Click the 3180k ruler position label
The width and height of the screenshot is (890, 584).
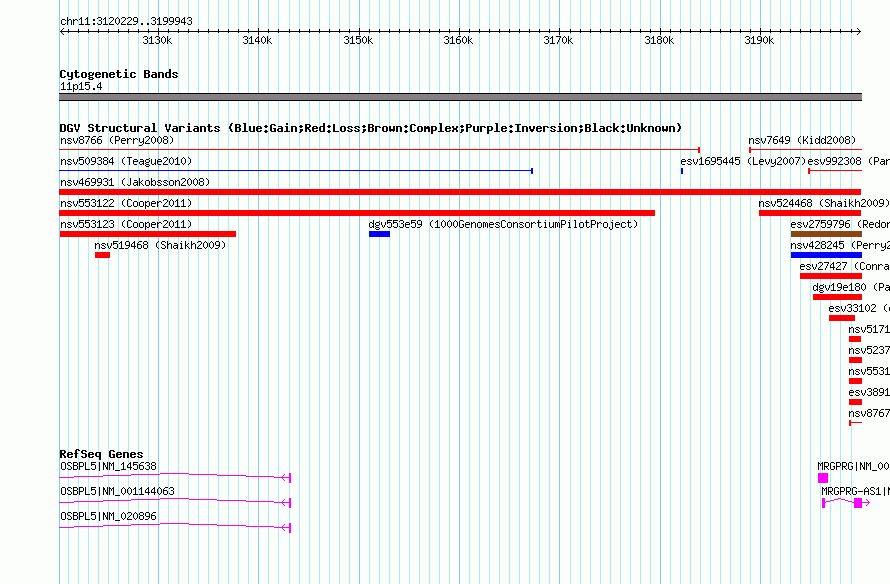click(x=659, y=40)
